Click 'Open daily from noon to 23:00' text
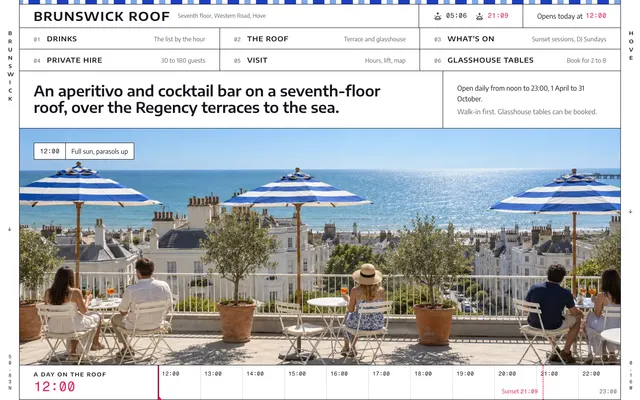 (520, 93)
